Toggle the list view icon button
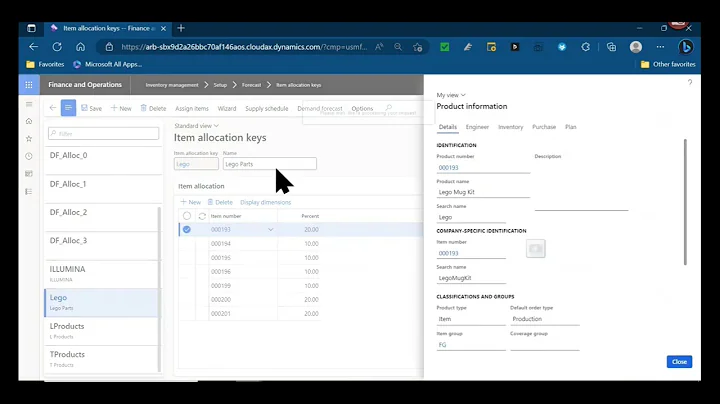720x404 pixels. click(68, 108)
